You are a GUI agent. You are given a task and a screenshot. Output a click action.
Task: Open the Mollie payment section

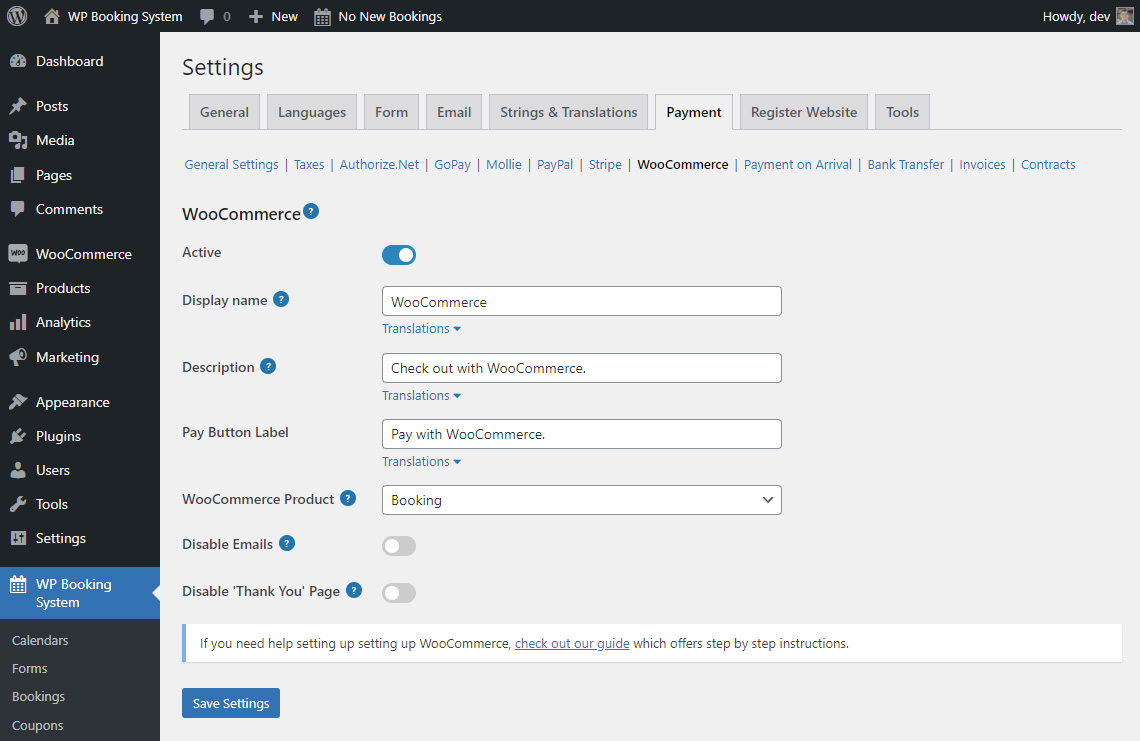504,164
